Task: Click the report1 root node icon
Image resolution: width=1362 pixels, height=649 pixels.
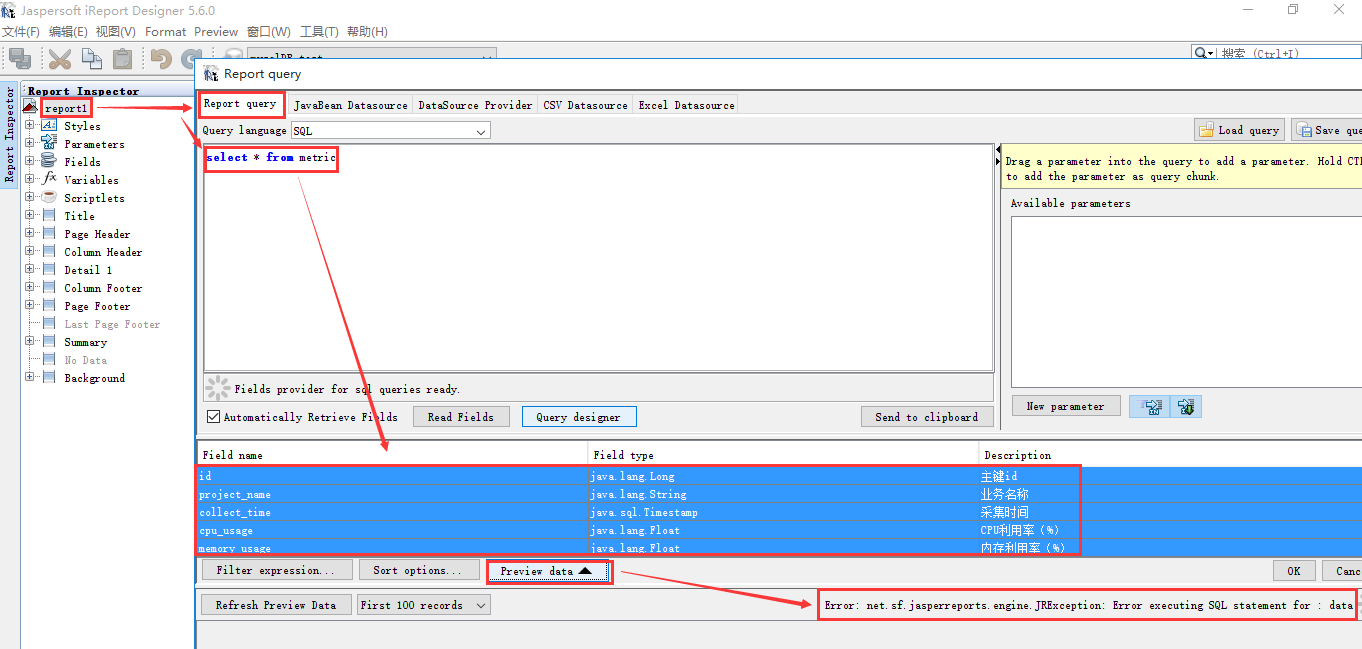Action: pos(30,107)
